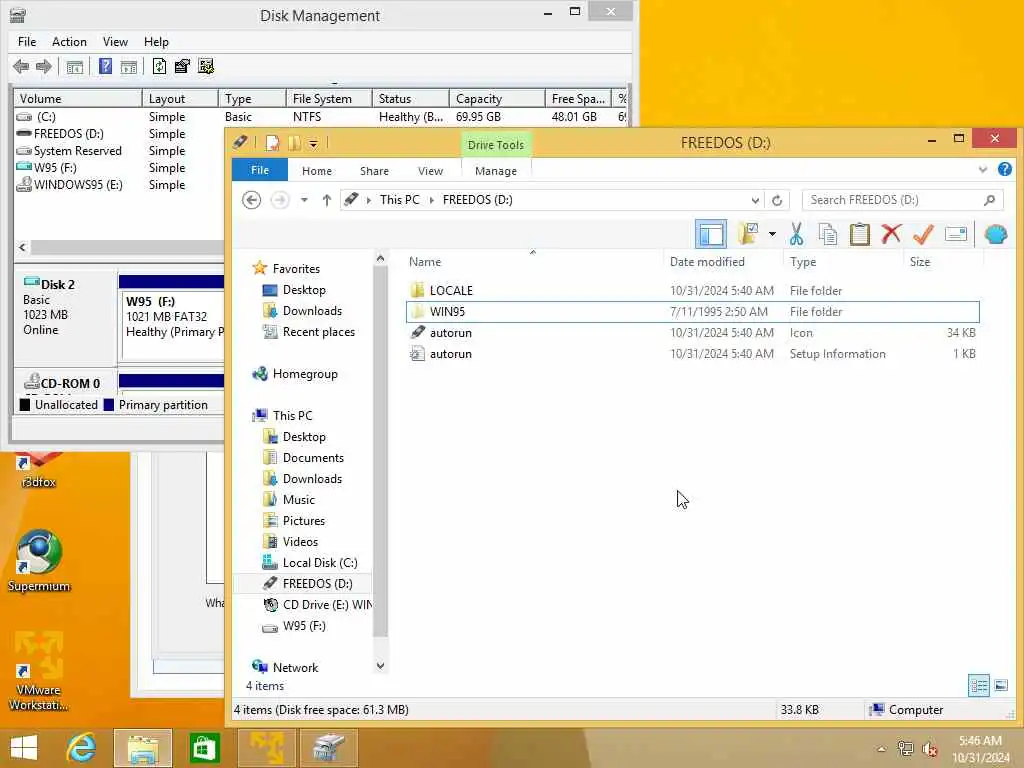1024x768 pixels.
Task: Open the address bar history dropdown
Action: pos(755,200)
